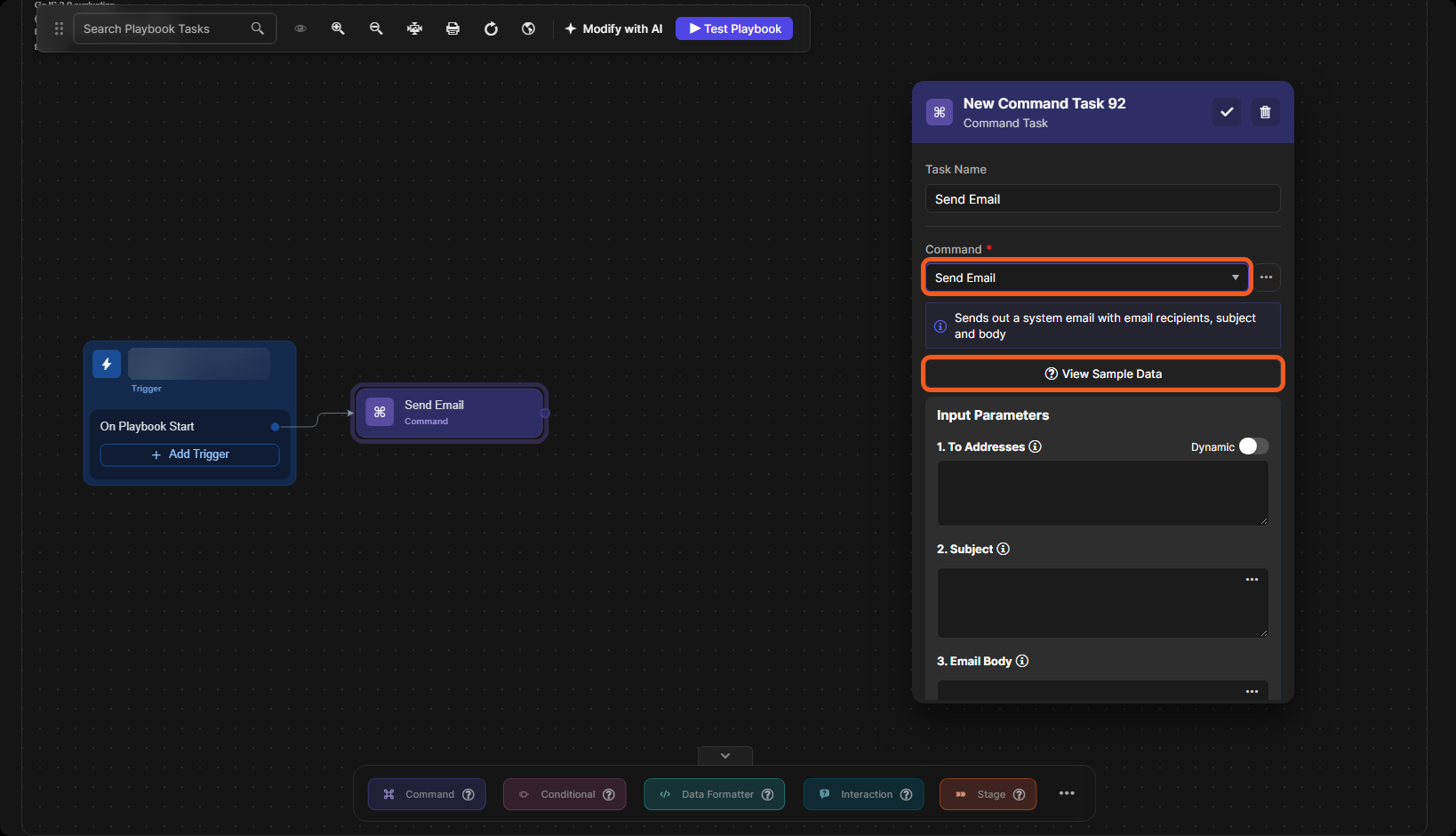Add an Interaction task from palette
1456x836 pixels.
pyautogui.click(x=863, y=794)
